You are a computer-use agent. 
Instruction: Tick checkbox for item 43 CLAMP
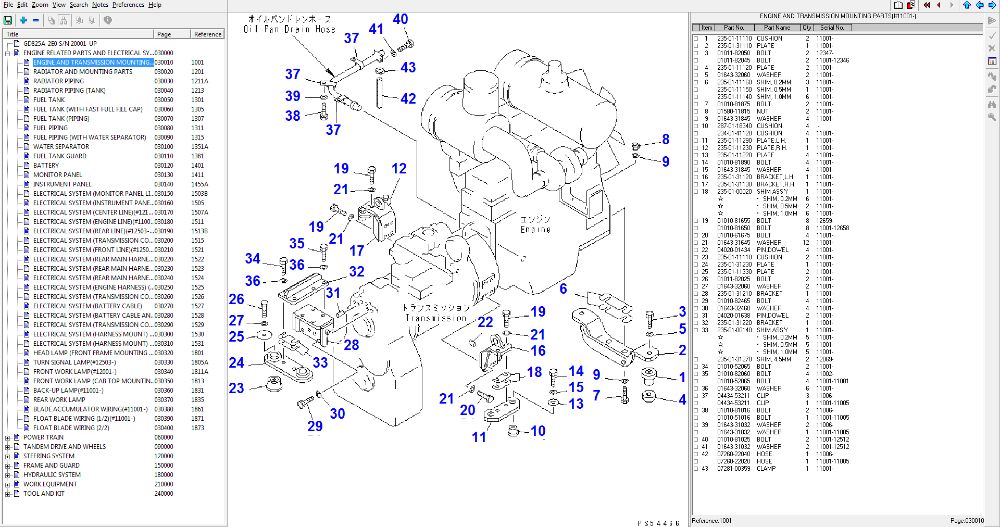(696, 468)
